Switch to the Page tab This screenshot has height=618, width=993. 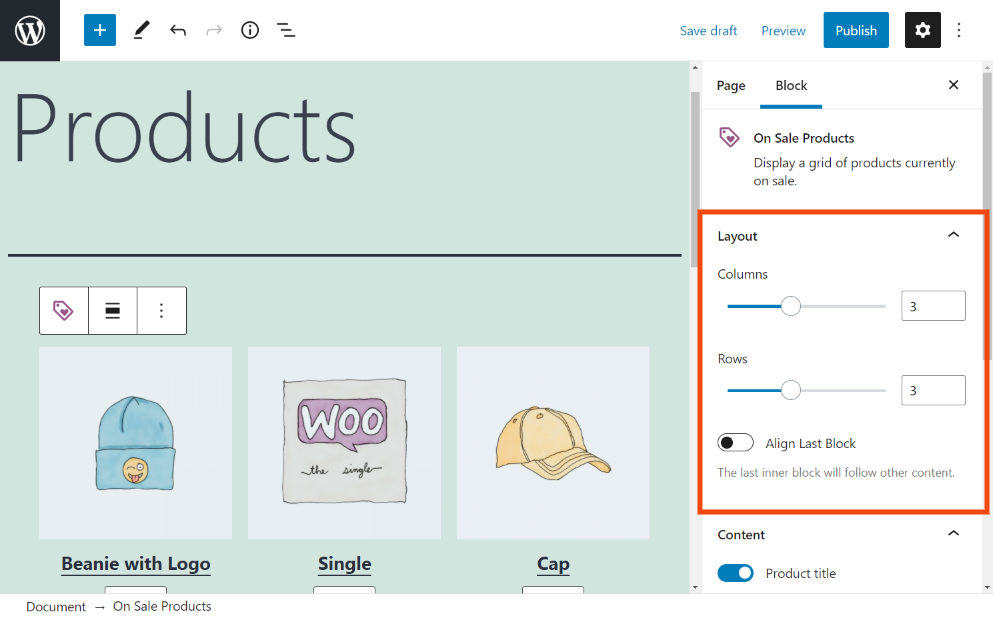[x=730, y=86]
